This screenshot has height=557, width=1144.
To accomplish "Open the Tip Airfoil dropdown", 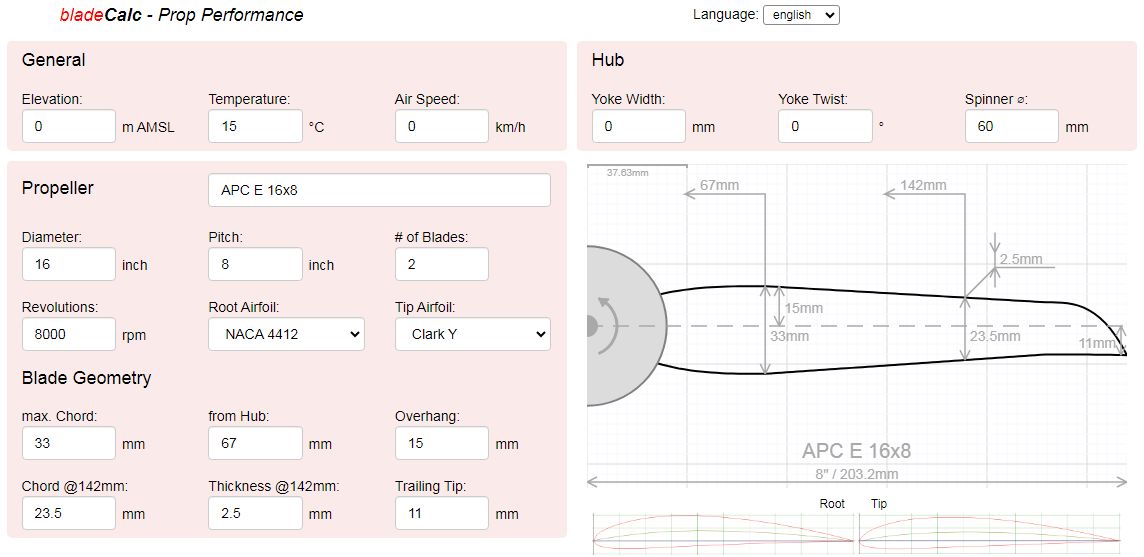I will (x=473, y=334).
